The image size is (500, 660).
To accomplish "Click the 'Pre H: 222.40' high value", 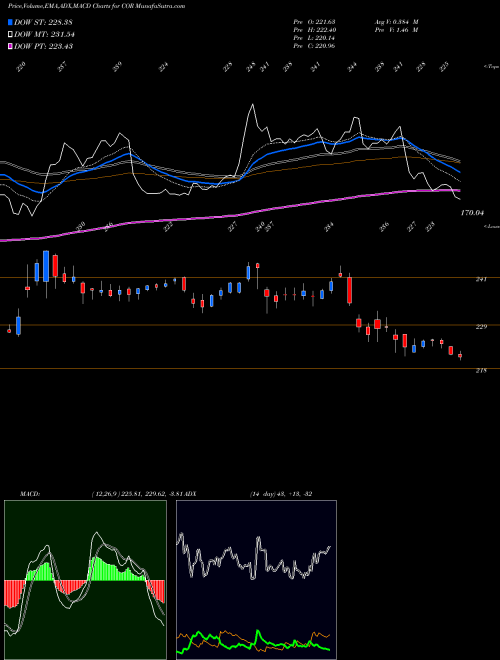I will point(314,30).
